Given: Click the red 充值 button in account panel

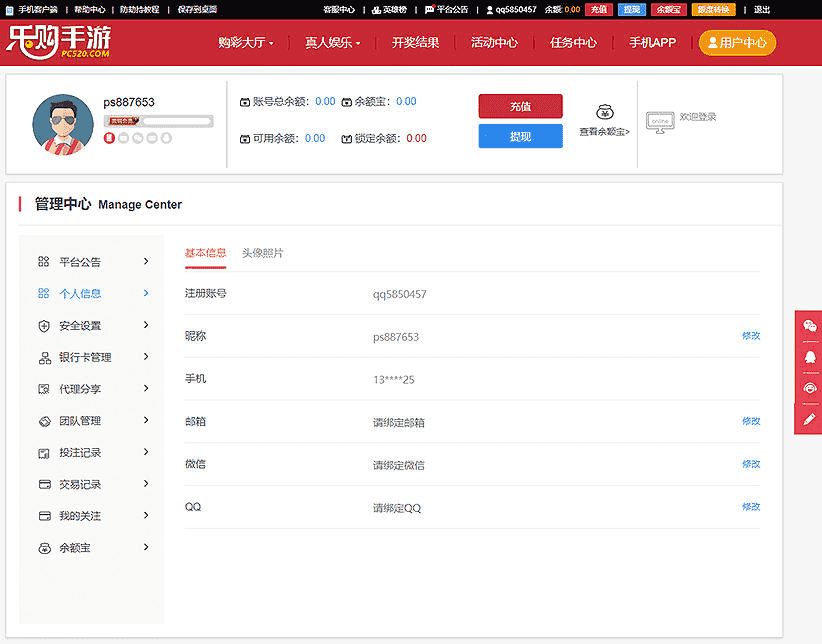Looking at the screenshot, I should click(x=520, y=106).
